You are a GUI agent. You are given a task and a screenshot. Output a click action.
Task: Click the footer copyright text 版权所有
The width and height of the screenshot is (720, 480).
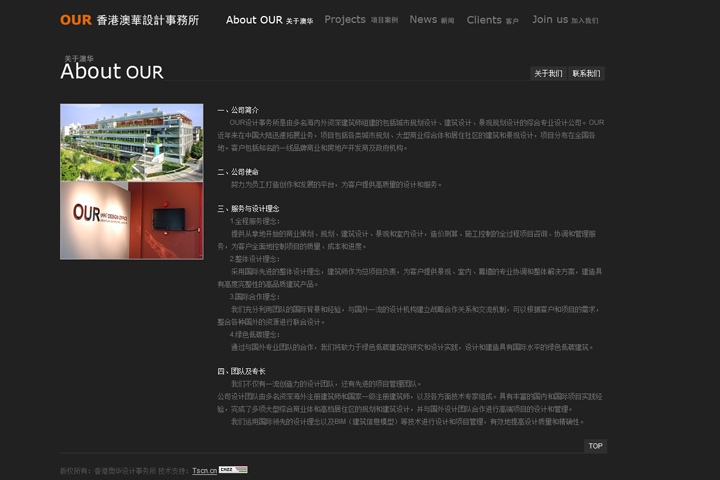(x=122, y=470)
